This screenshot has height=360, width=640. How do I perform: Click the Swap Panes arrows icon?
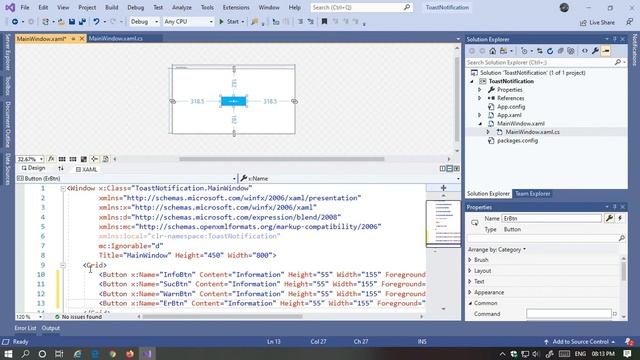click(x=61, y=169)
